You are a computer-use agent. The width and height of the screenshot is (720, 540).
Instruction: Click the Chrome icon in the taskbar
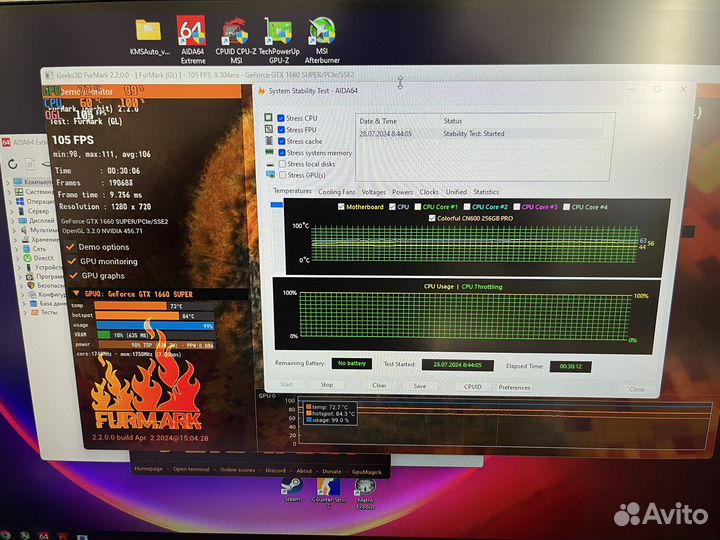tap(5, 535)
